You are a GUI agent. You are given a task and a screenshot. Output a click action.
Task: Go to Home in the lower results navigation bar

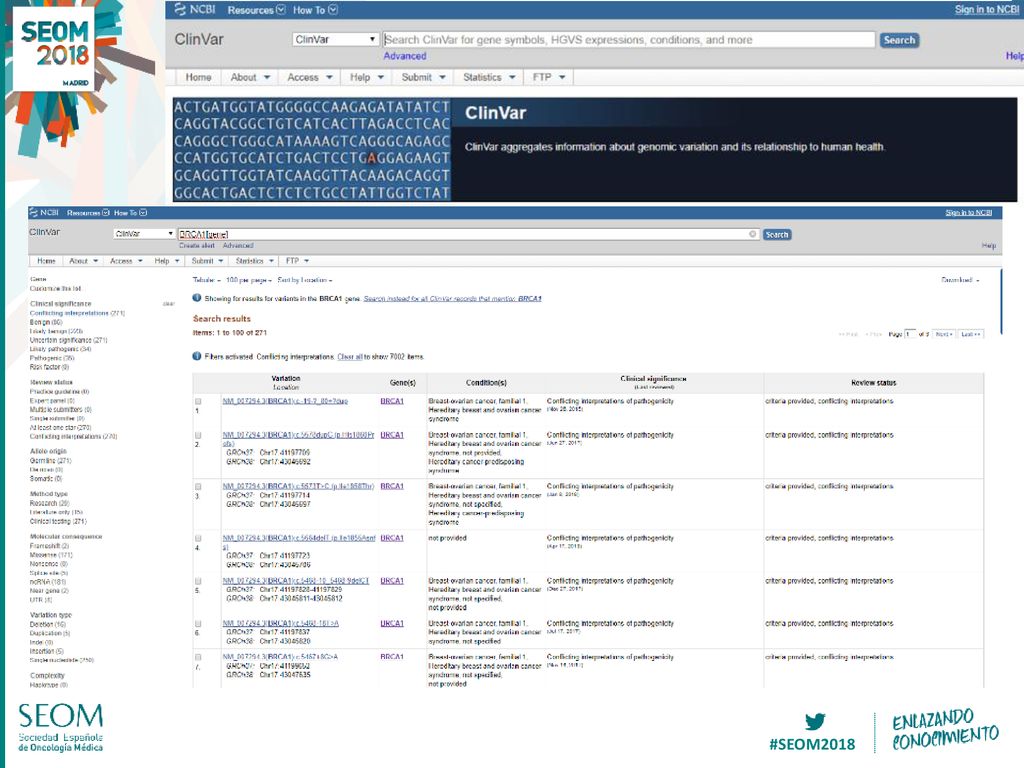pos(46,261)
